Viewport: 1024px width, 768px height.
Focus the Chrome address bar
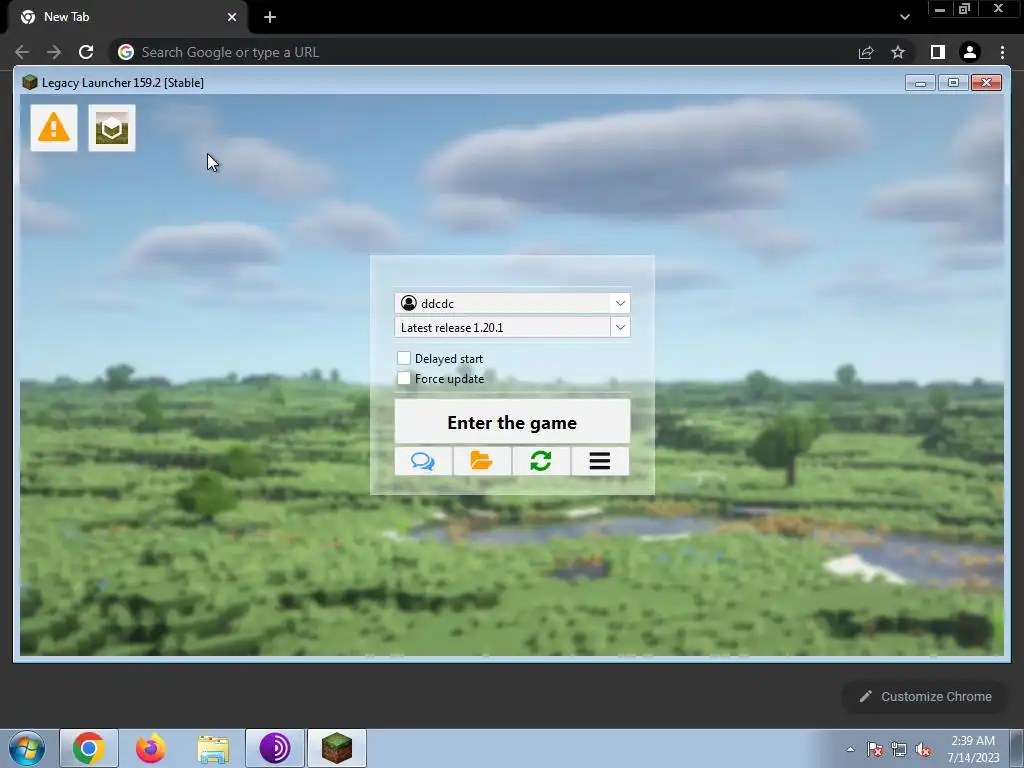click(483, 52)
